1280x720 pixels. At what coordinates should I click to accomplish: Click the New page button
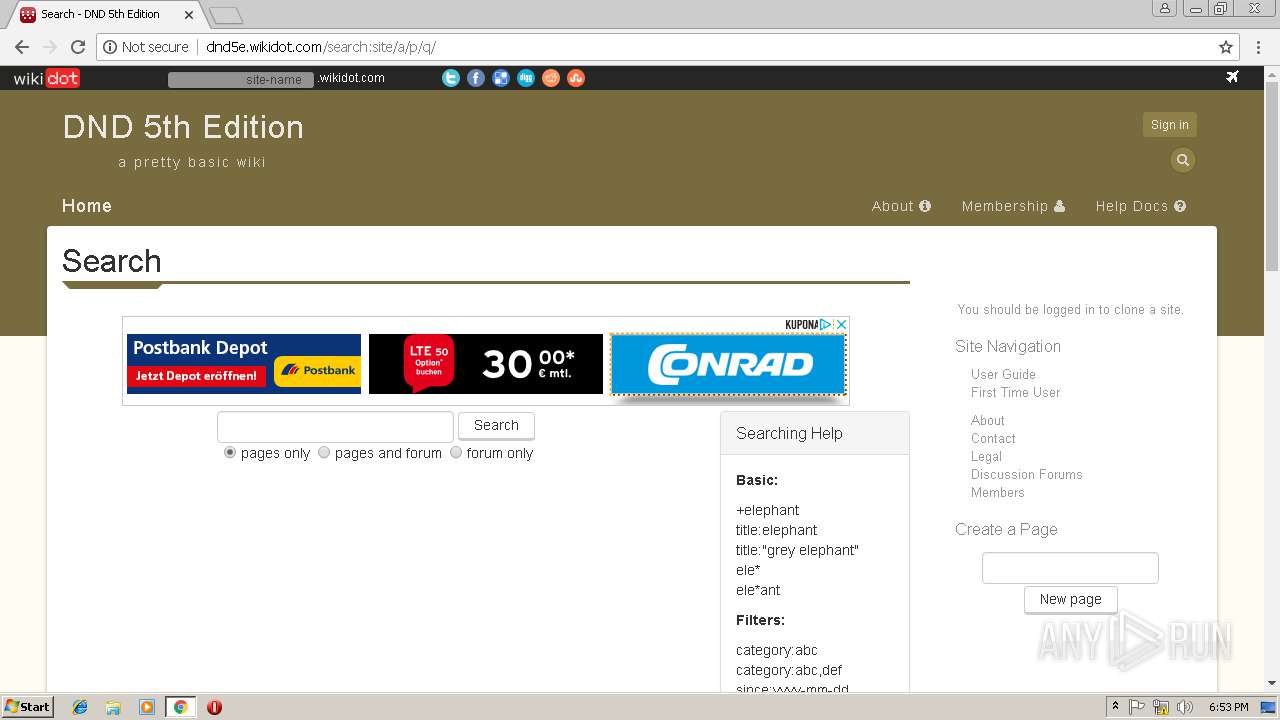[1070, 599]
